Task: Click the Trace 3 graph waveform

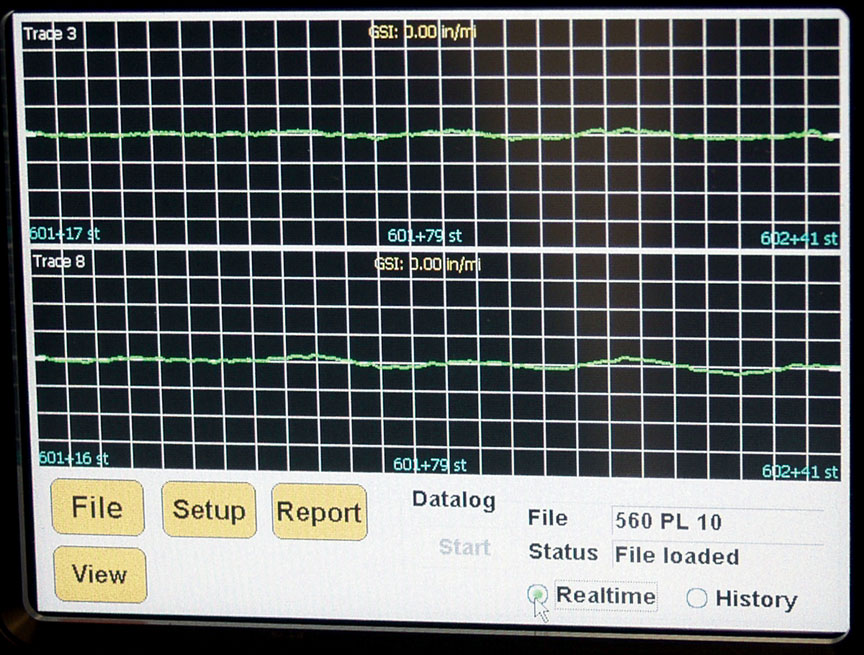Action: [433, 134]
